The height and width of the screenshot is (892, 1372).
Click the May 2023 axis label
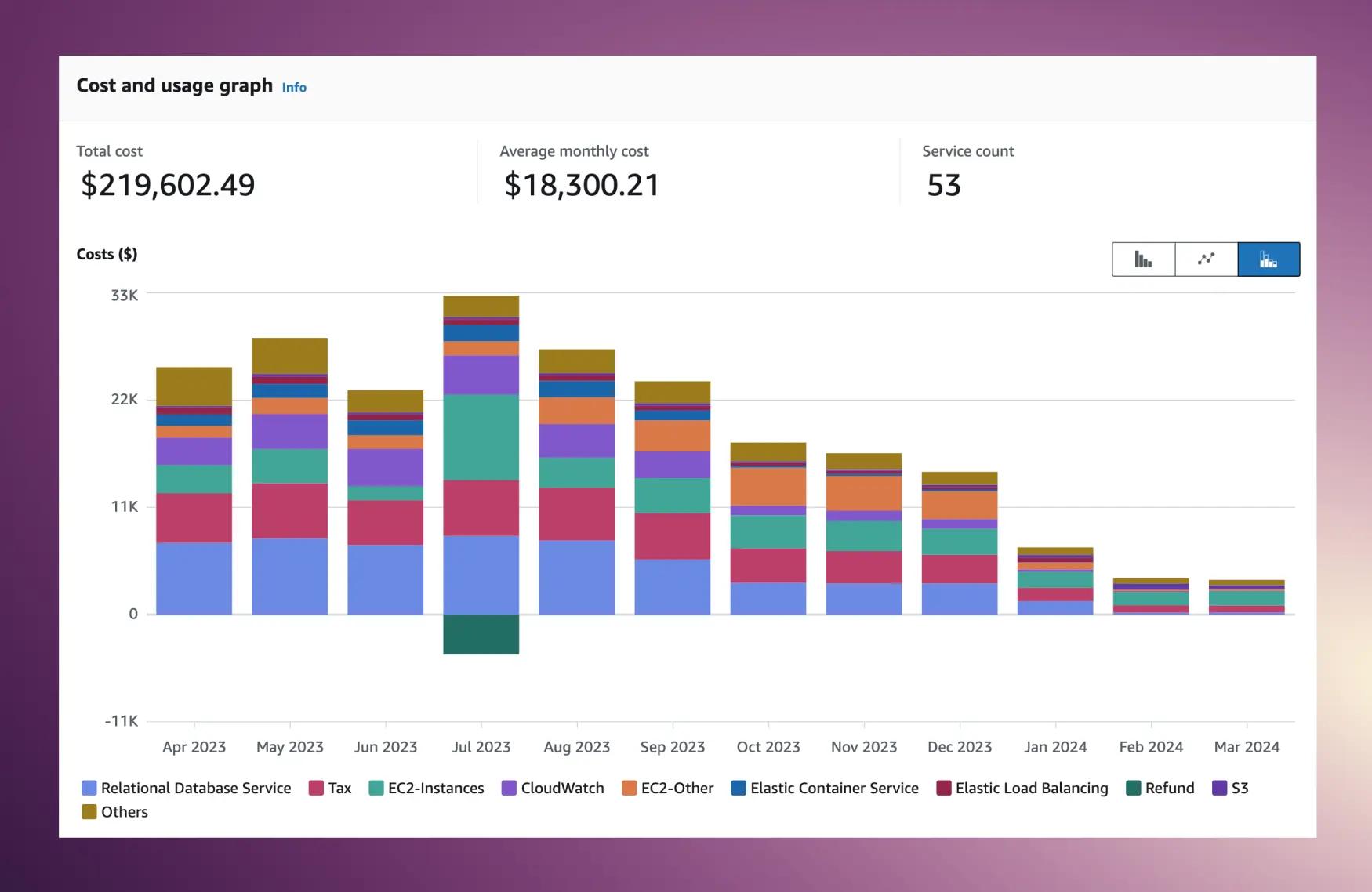(x=289, y=747)
